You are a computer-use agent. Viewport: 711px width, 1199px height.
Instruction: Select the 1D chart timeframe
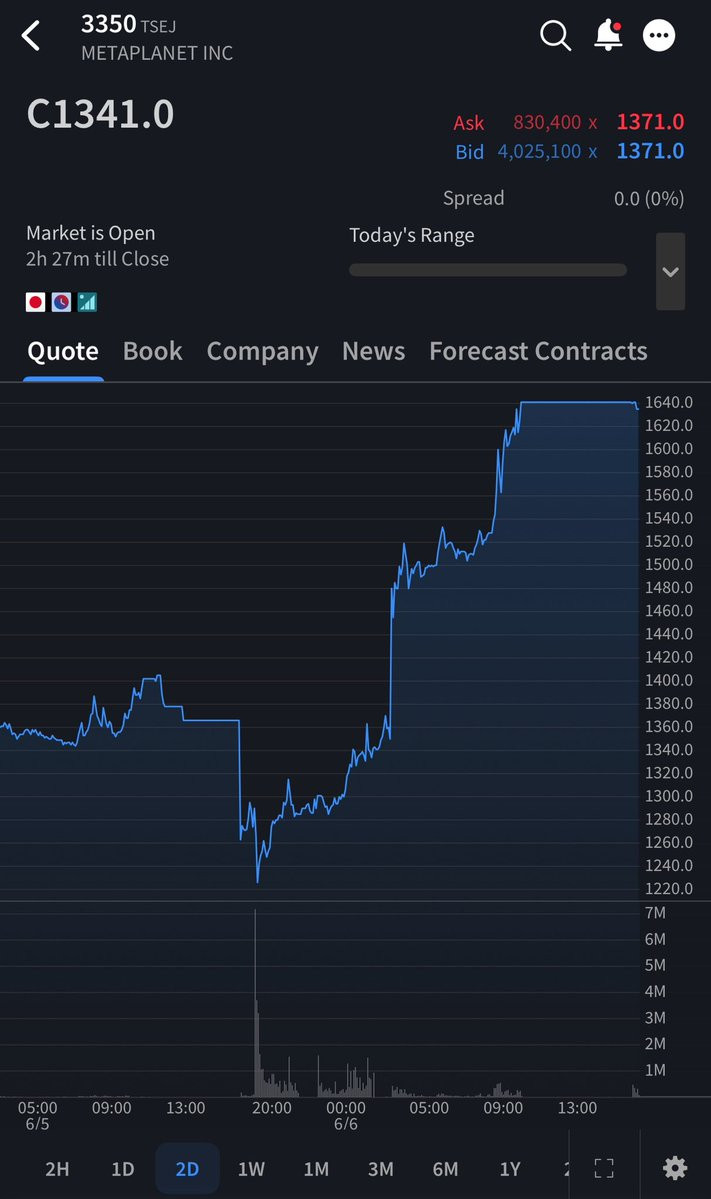[122, 1168]
